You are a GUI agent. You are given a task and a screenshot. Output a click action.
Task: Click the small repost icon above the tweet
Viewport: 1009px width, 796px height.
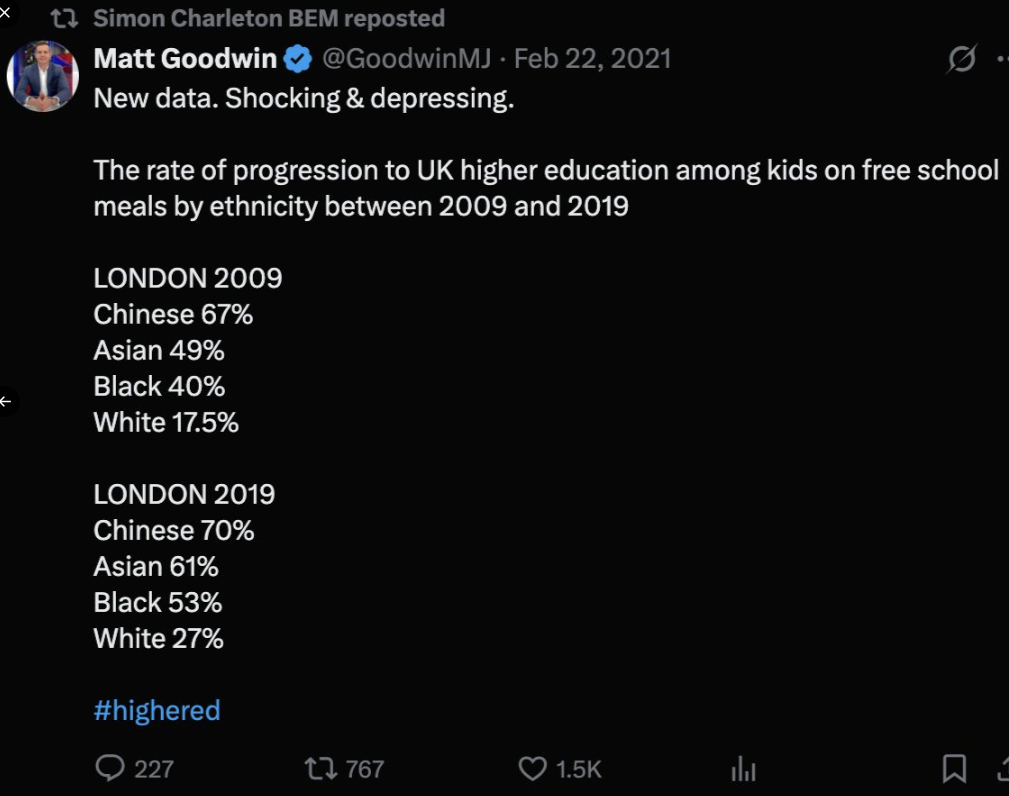point(66,18)
